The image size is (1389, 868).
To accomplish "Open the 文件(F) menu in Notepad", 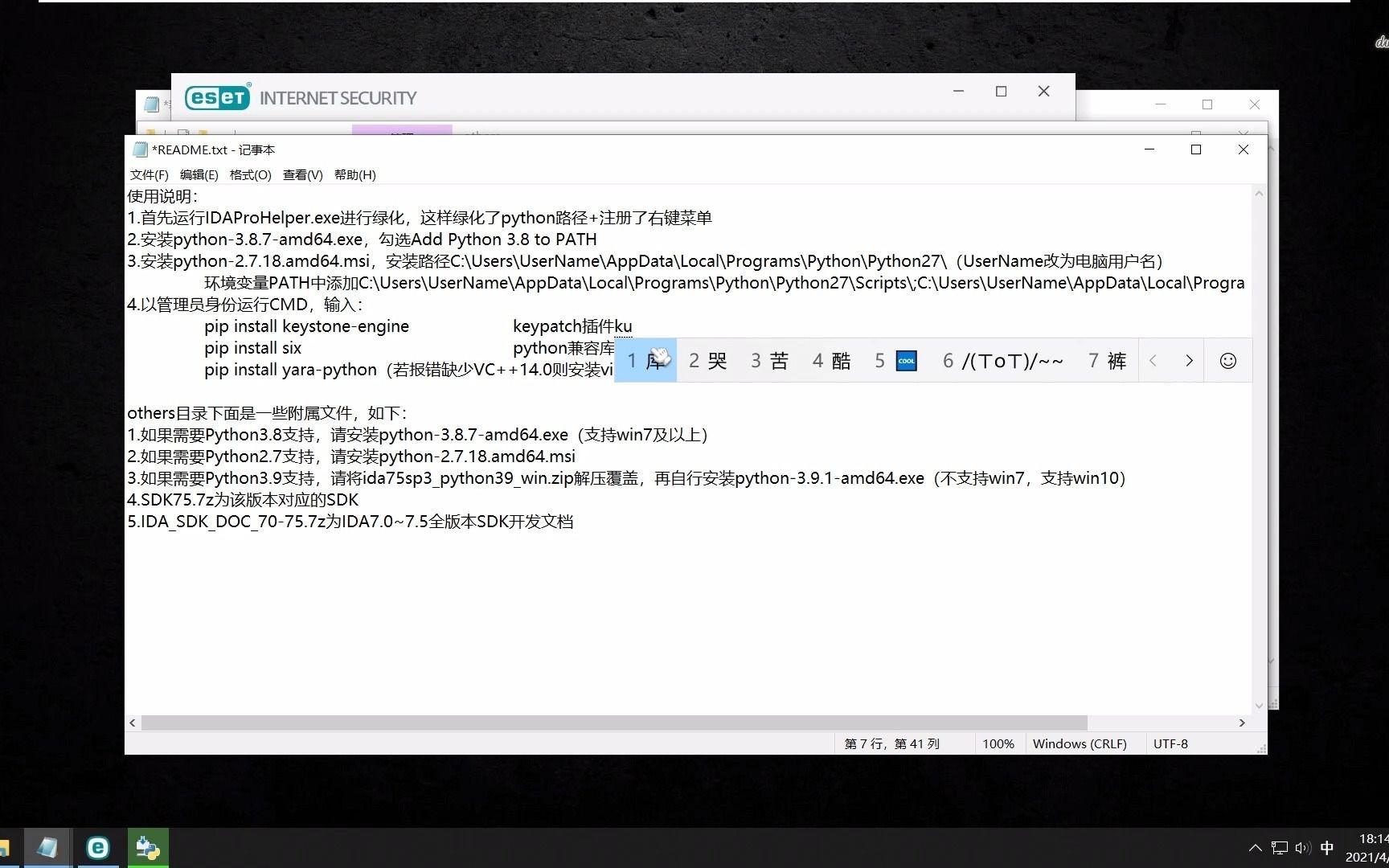I will coord(149,174).
